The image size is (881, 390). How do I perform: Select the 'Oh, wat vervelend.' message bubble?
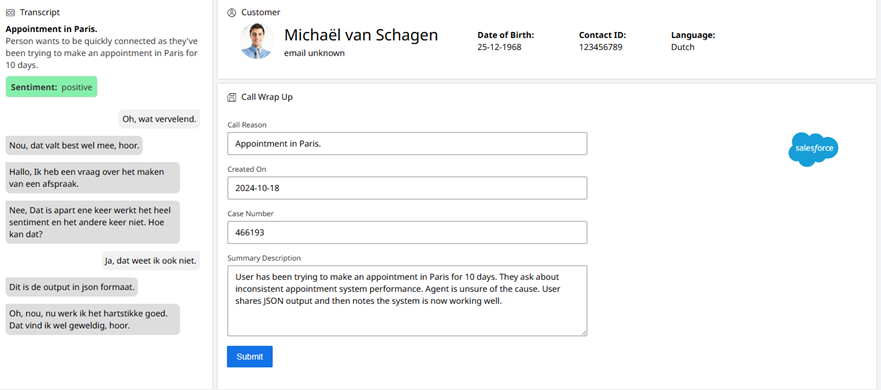(x=160, y=119)
